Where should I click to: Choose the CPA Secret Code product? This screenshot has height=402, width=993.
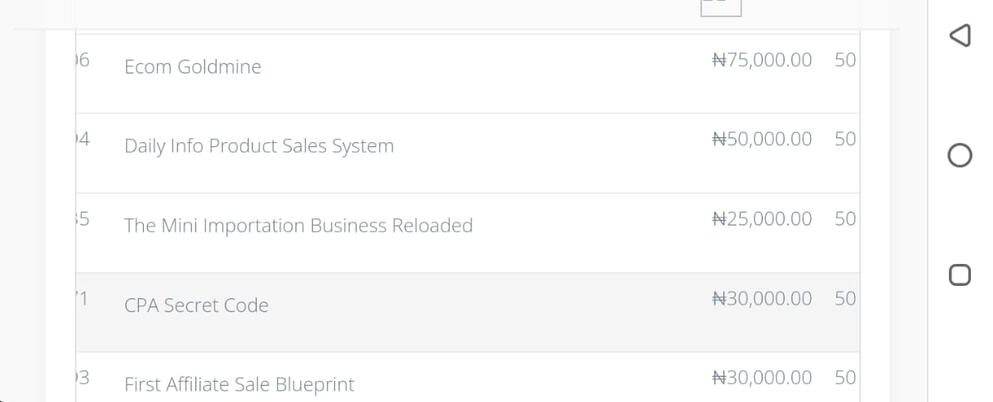pyautogui.click(x=196, y=305)
